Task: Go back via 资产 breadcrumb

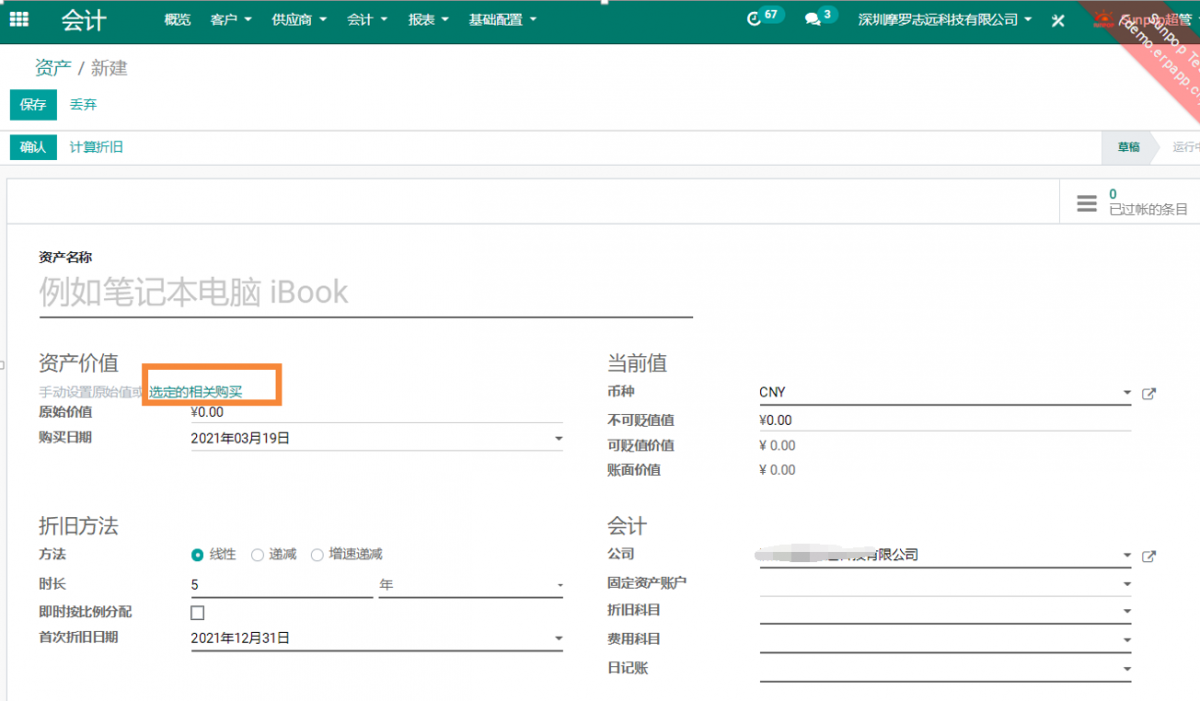Action: [53, 68]
